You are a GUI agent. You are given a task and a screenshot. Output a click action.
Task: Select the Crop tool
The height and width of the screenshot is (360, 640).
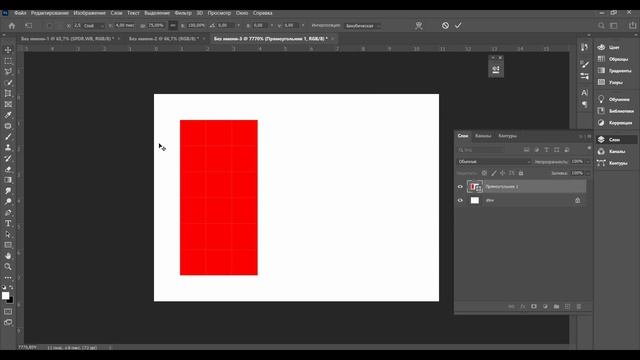(8, 93)
